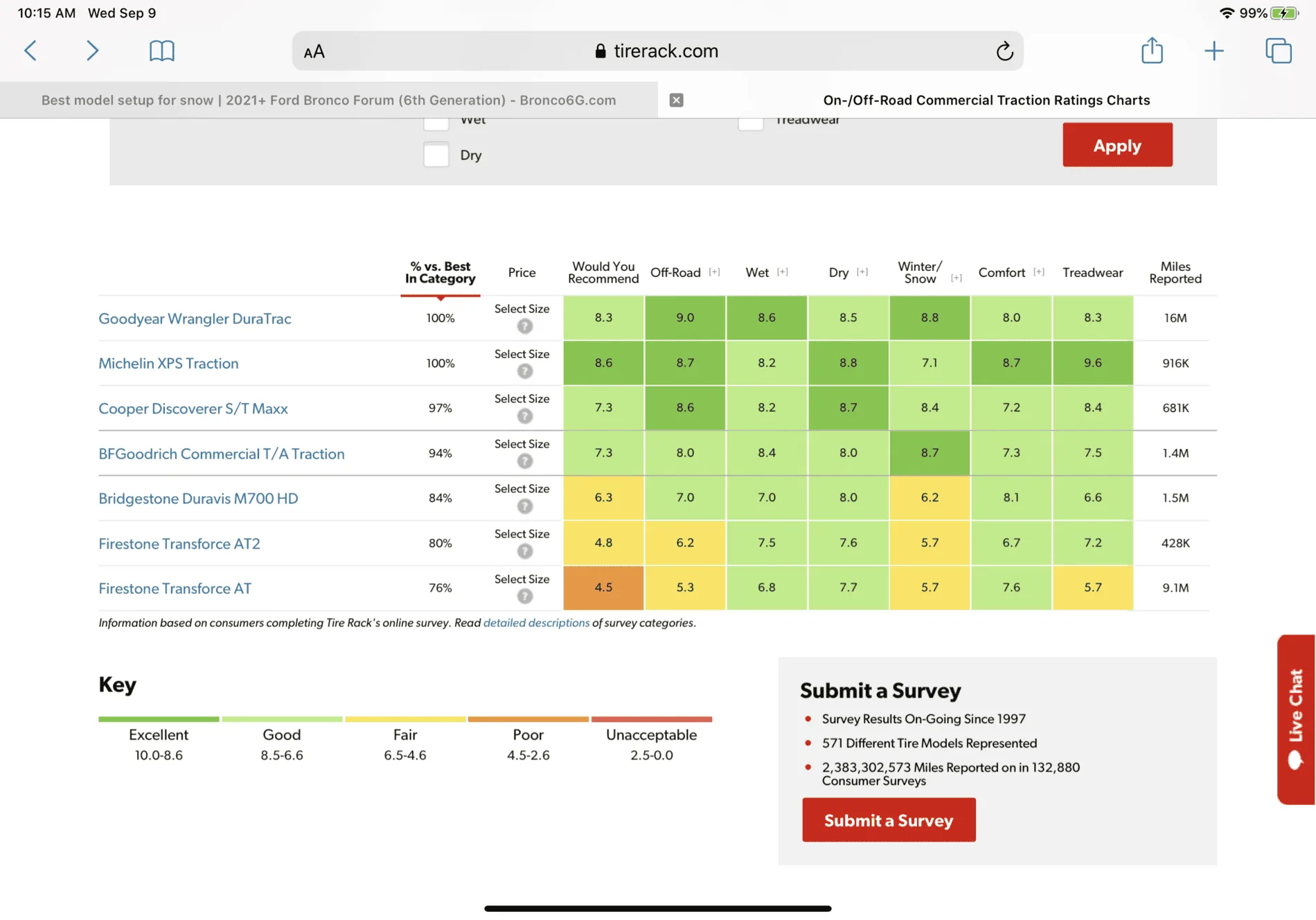Click help icon under Goodyear Wrangler DuraTrac Select Size
Image resolution: width=1316 pixels, height=920 pixels.
coord(525,326)
